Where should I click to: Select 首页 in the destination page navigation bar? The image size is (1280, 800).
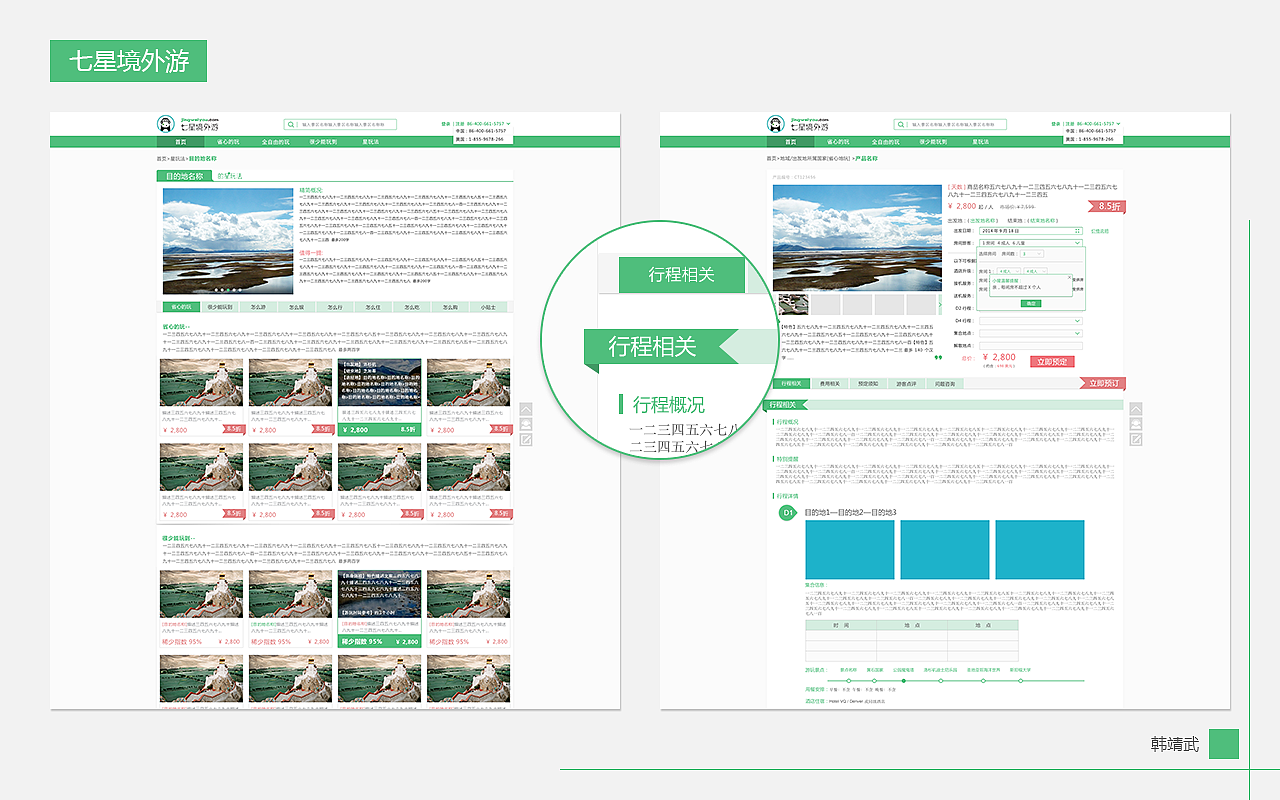point(181,142)
